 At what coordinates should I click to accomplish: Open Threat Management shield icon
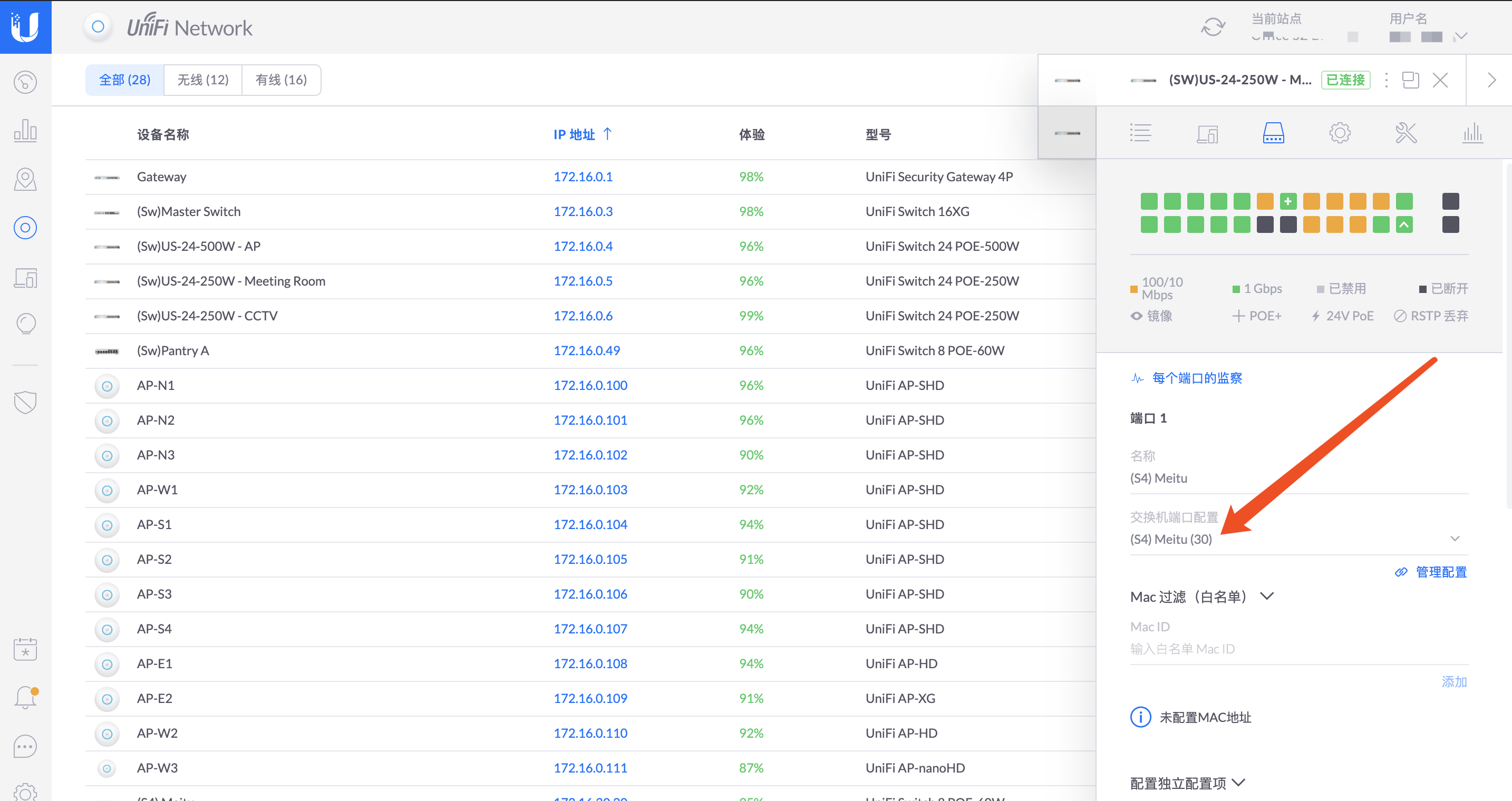coord(25,402)
